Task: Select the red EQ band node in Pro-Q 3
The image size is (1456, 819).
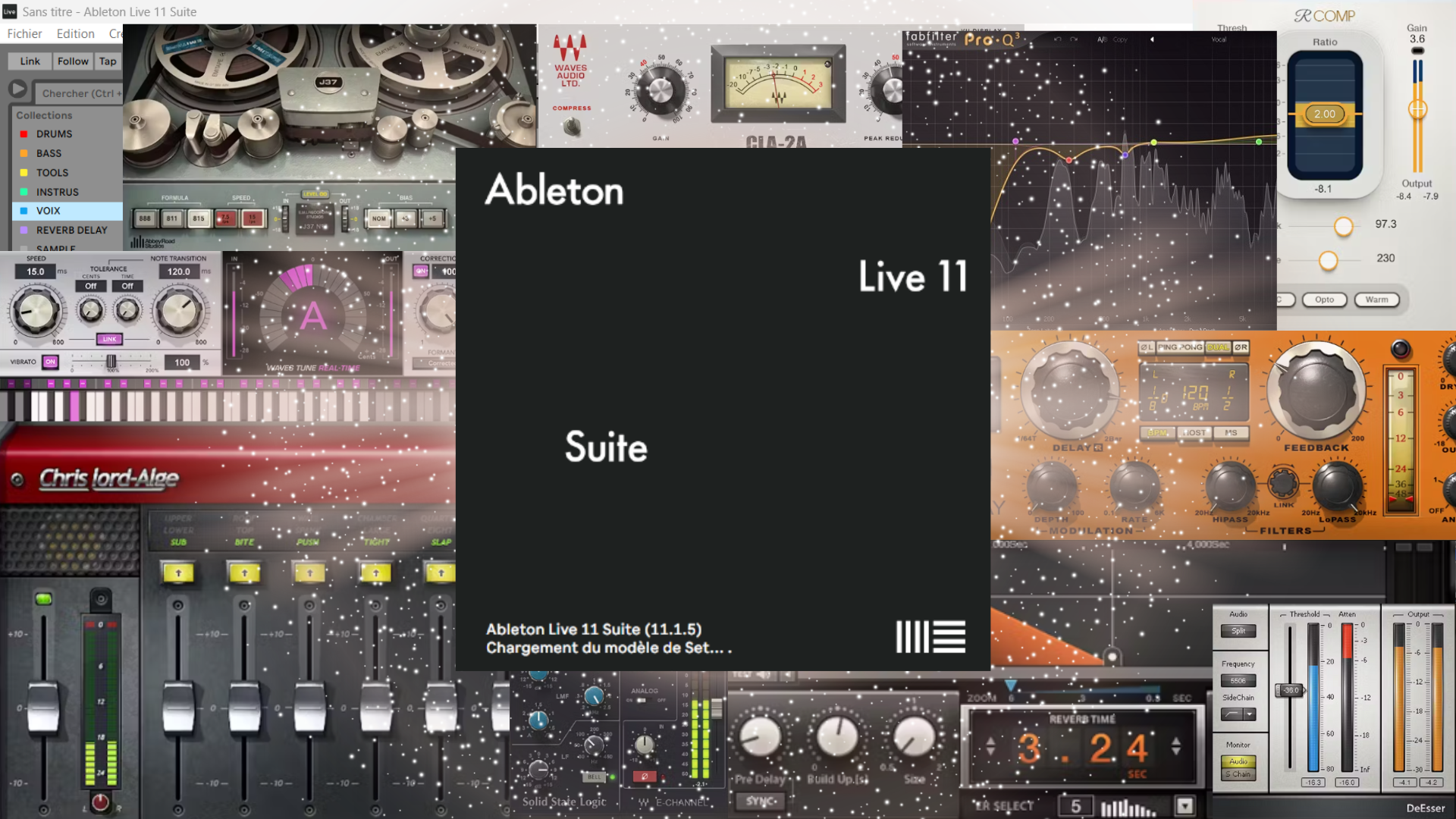Action: [1069, 160]
